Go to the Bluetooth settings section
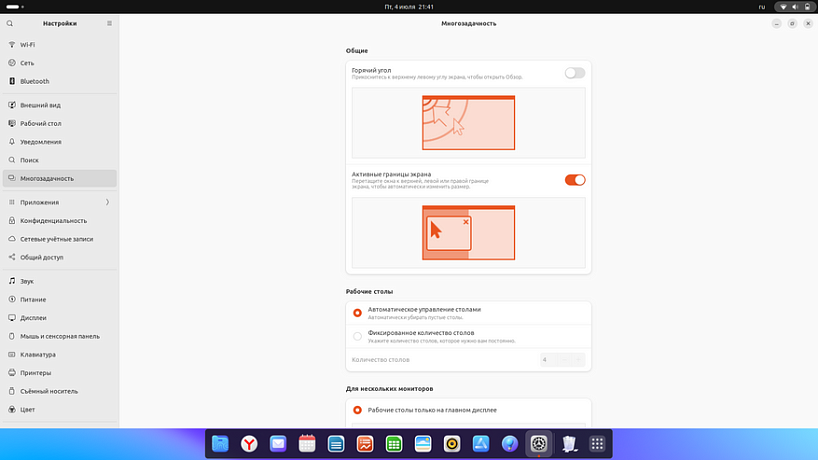818x460 pixels. pos(35,81)
